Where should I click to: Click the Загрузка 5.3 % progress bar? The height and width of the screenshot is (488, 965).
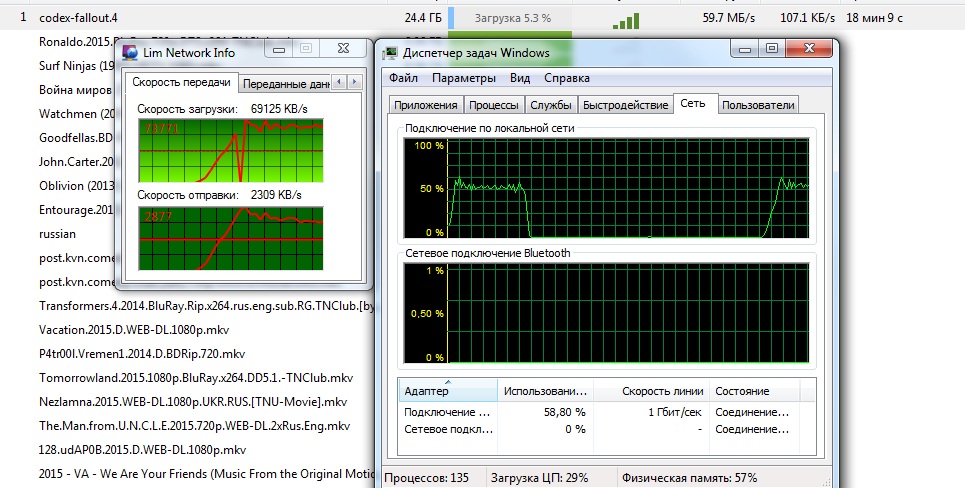[511, 18]
